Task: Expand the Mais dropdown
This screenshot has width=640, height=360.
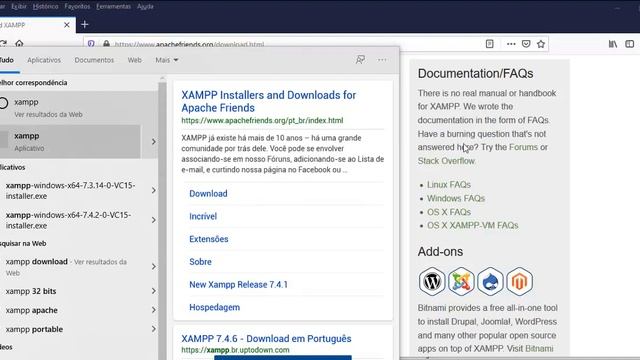Action: point(167,60)
